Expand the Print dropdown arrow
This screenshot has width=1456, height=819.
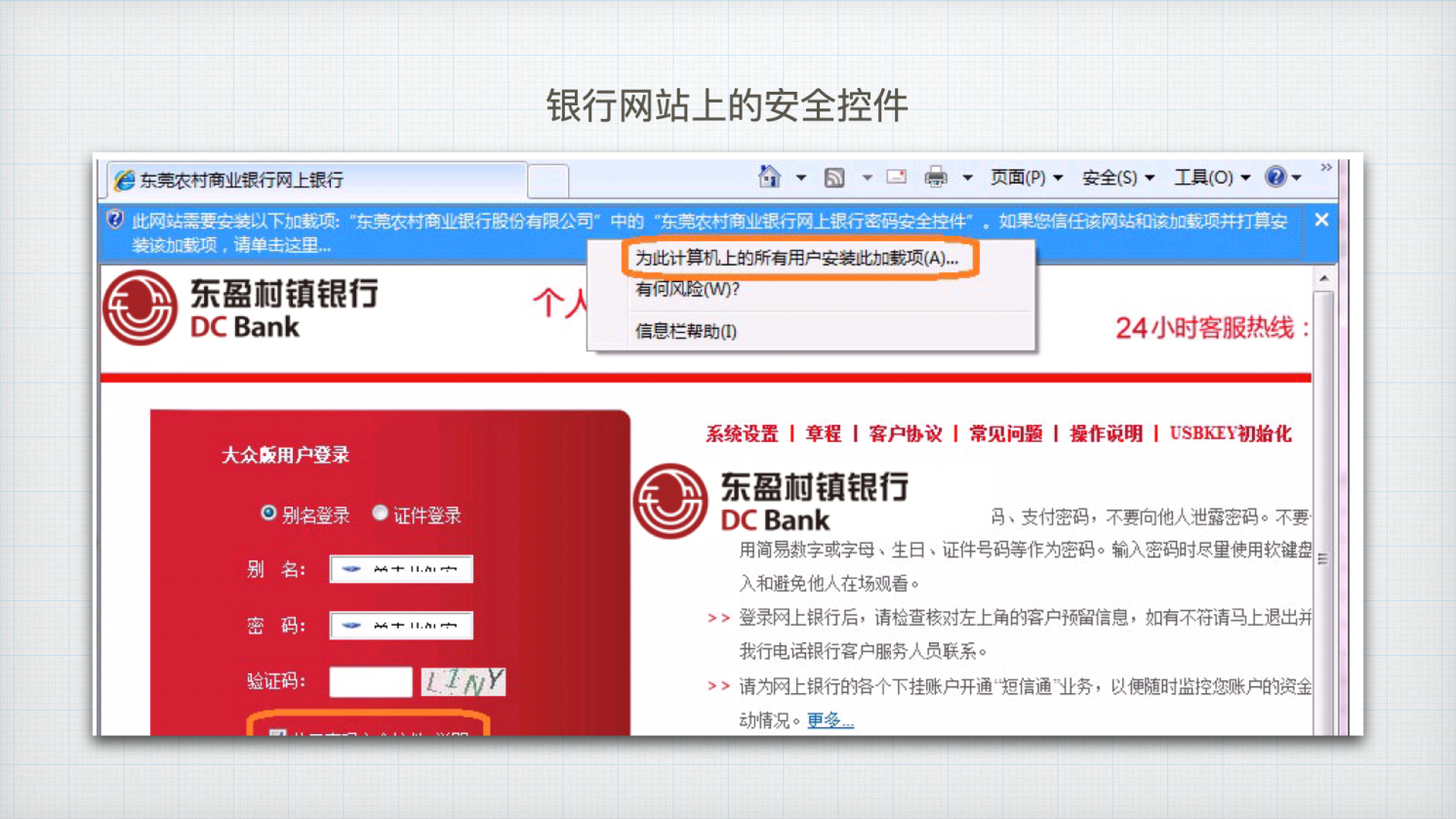pyautogui.click(x=967, y=178)
